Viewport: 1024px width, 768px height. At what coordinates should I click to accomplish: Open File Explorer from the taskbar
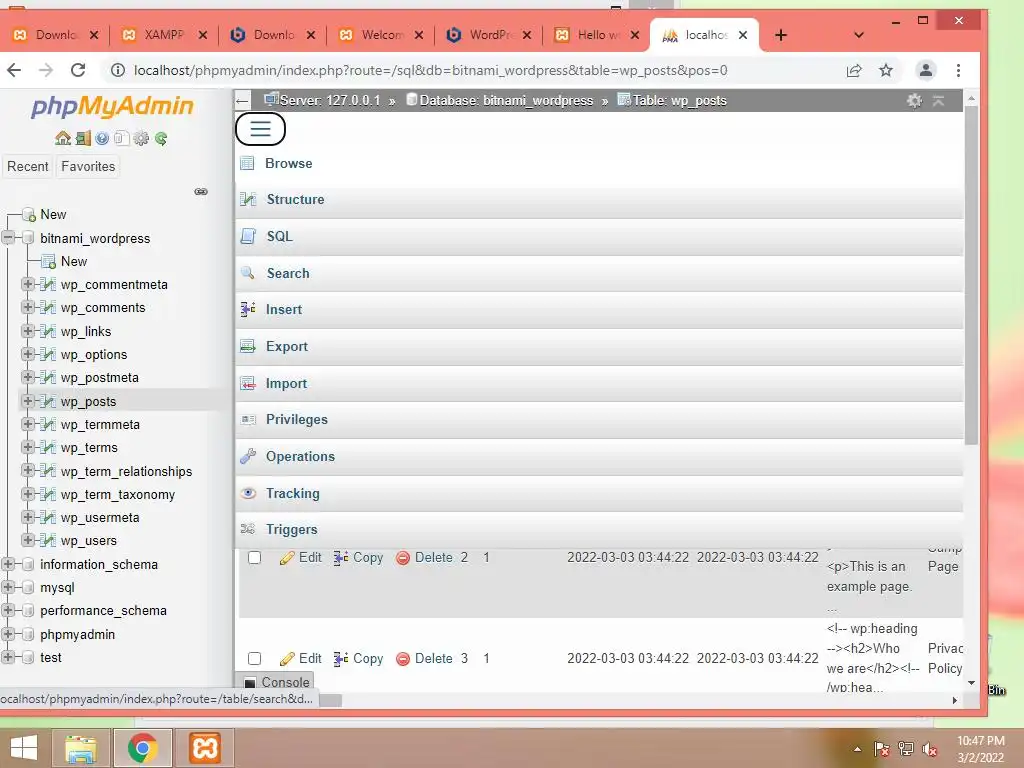point(81,748)
